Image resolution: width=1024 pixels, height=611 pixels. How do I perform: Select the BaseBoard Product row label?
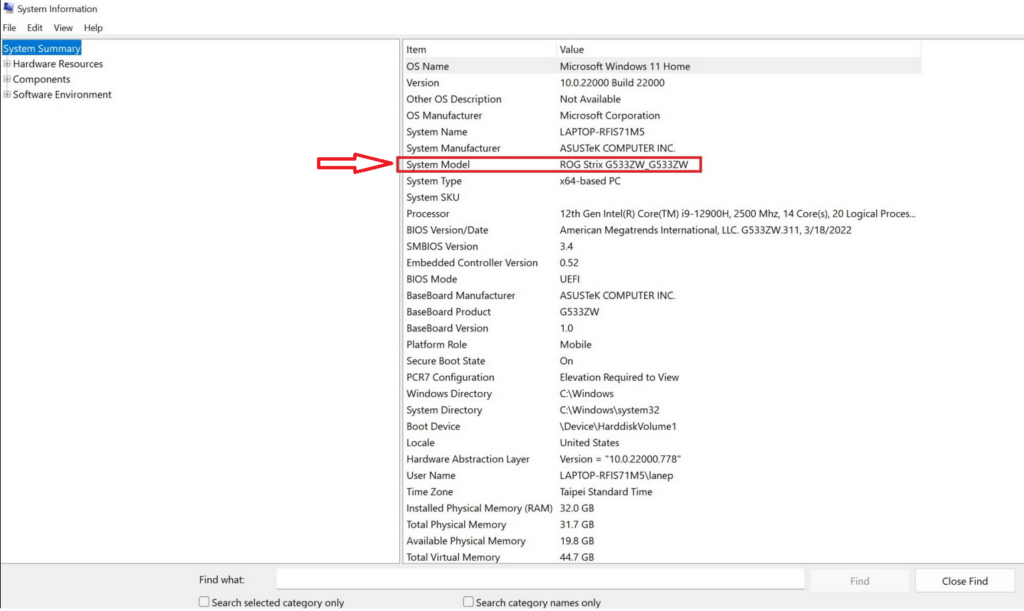[448, 311]
